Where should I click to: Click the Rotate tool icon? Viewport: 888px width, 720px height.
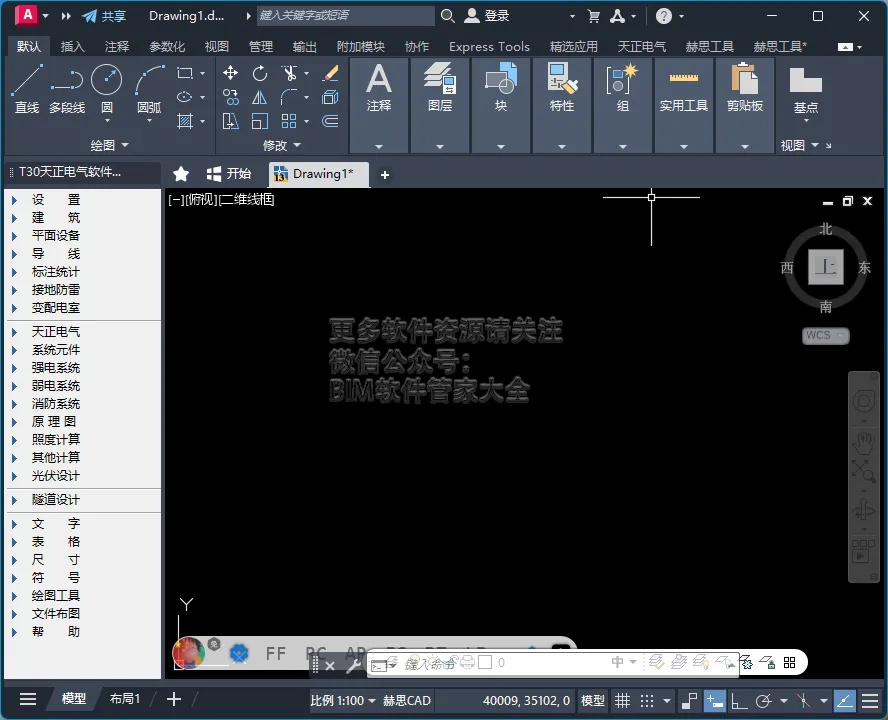(260, 73)
